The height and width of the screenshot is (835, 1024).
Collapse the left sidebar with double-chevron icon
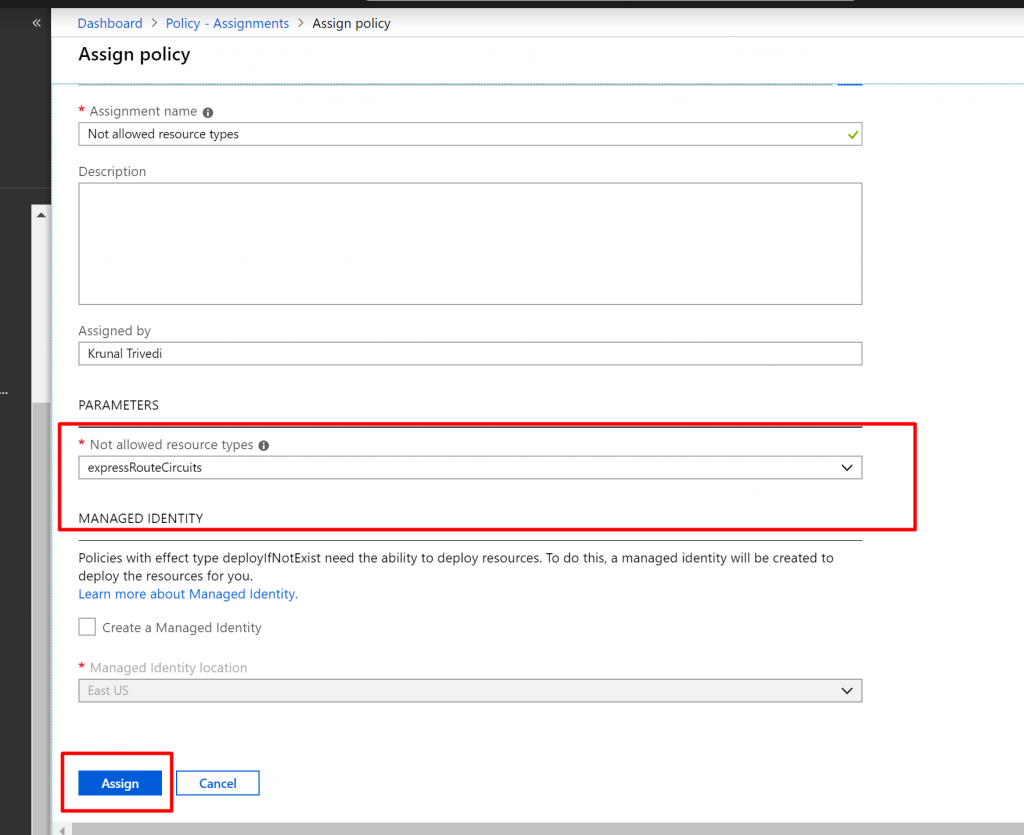[37, 22]
